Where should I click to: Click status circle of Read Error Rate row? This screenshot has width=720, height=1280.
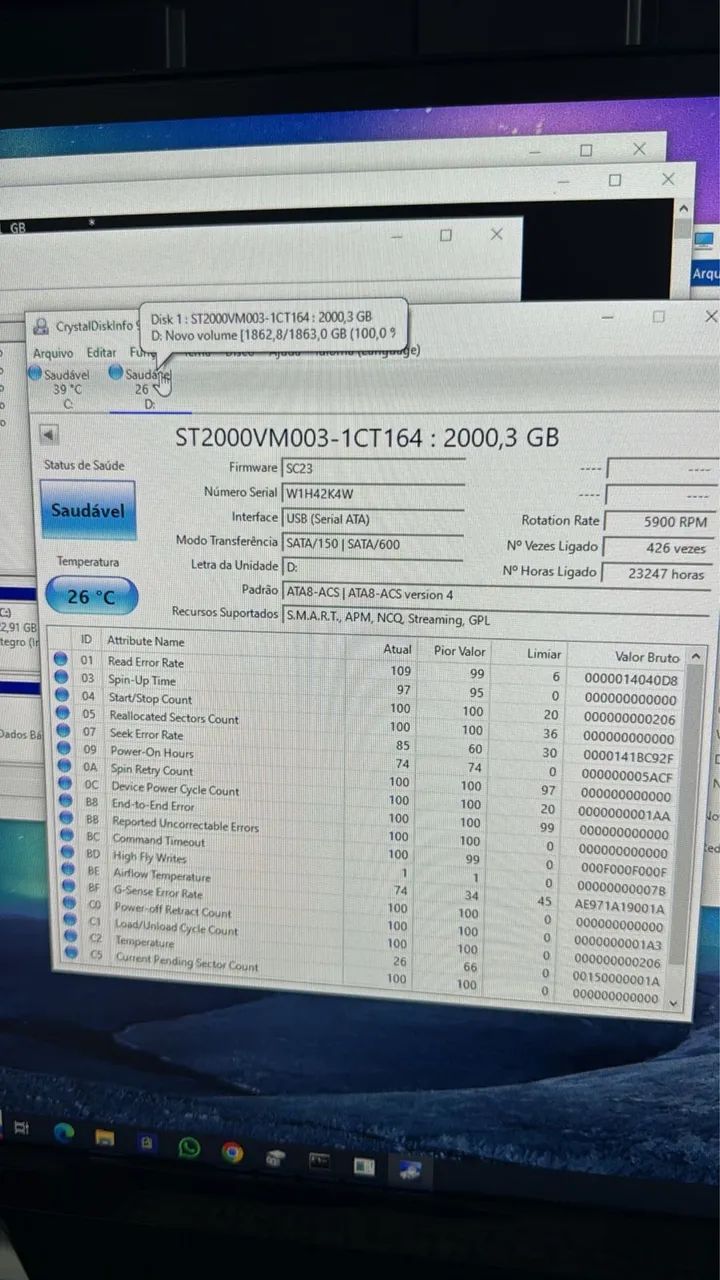61,659
